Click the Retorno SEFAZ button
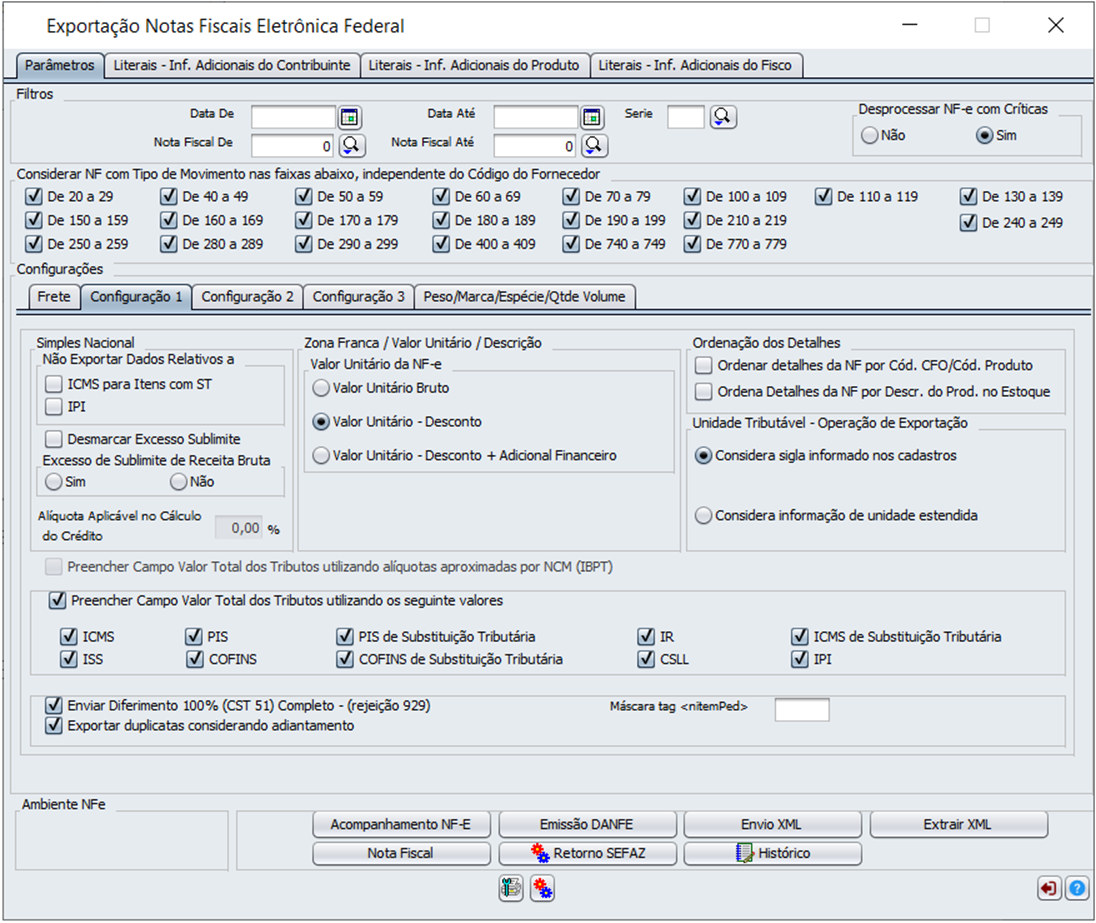This screenshot has width=1096, height=923. coord(587,853)
